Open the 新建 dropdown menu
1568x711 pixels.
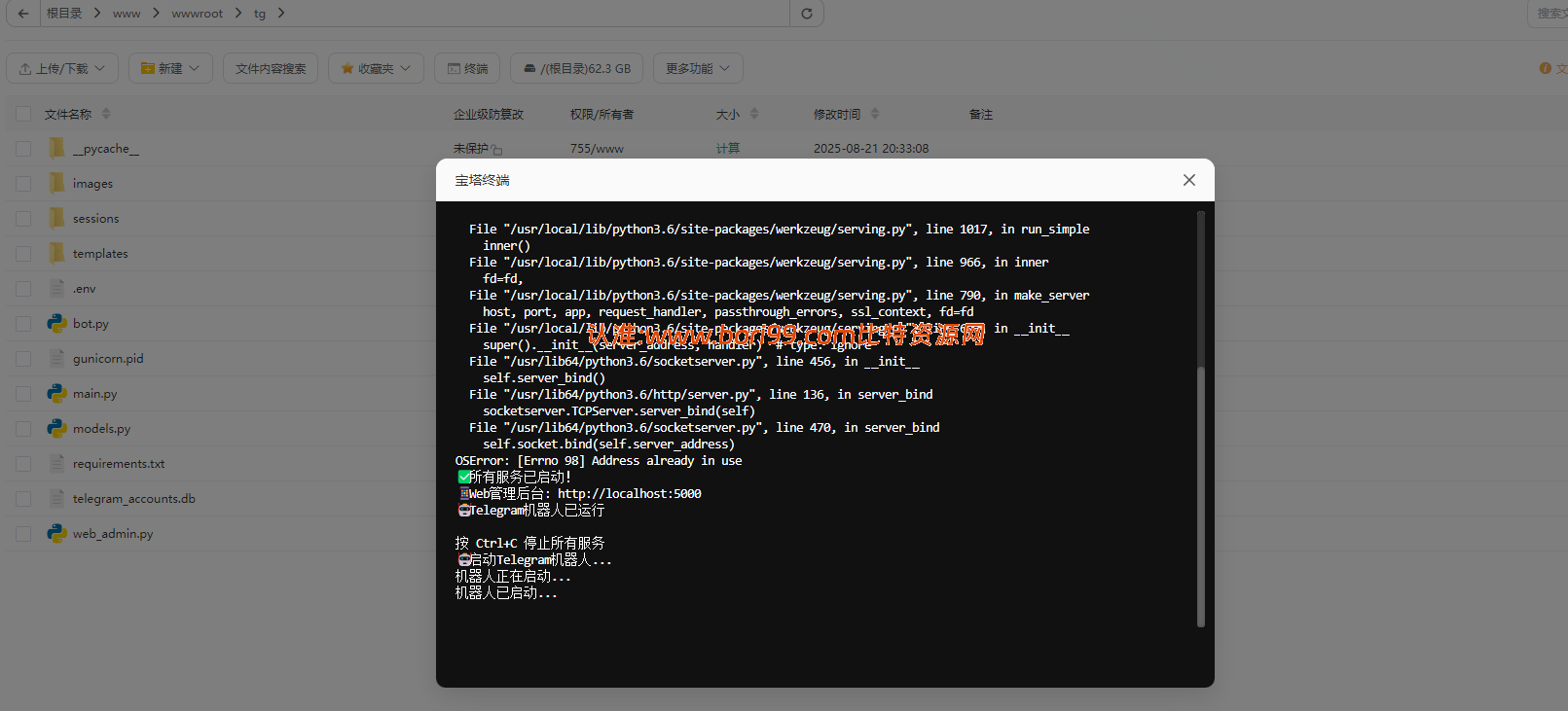point(170,68)
